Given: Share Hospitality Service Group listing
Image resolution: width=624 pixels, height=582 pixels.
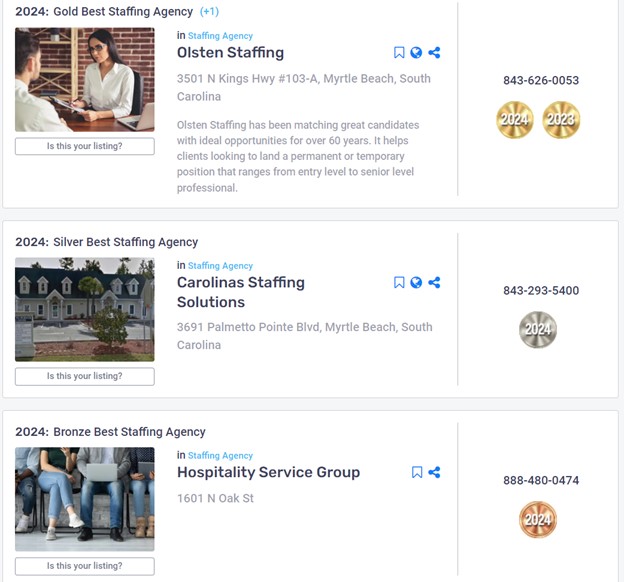Looking at the screenshot, I should pyautogui.click(x=434, y=473).
